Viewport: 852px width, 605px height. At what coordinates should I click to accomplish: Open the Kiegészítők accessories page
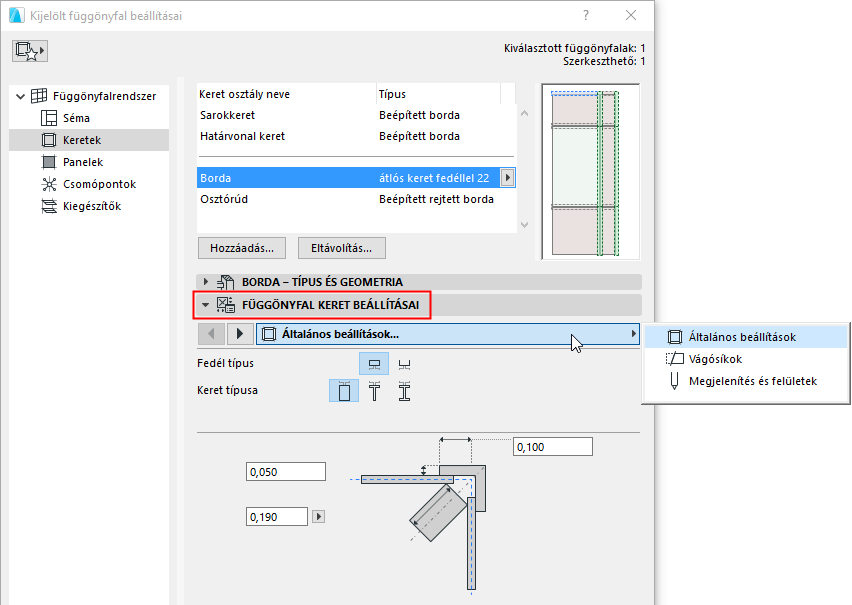click(x=48, y=205)
